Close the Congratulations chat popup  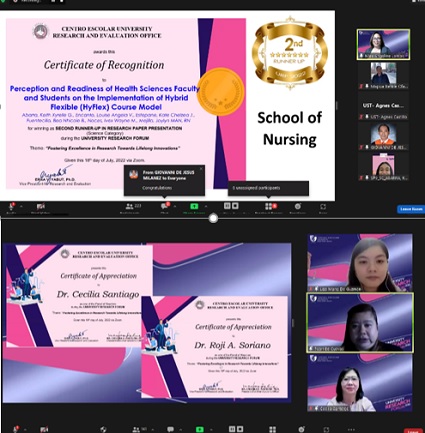[201, 169]
